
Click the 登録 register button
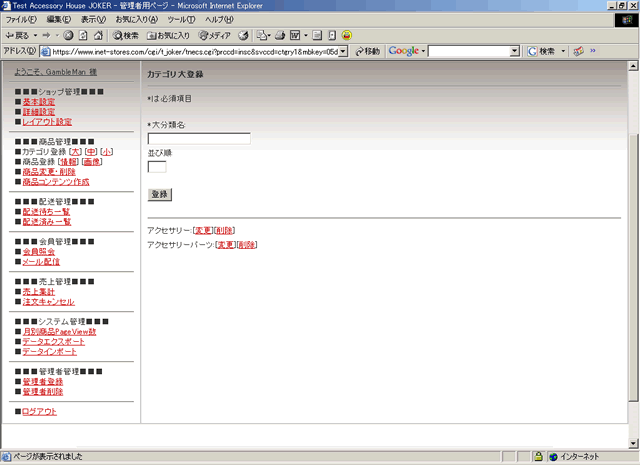159,194
